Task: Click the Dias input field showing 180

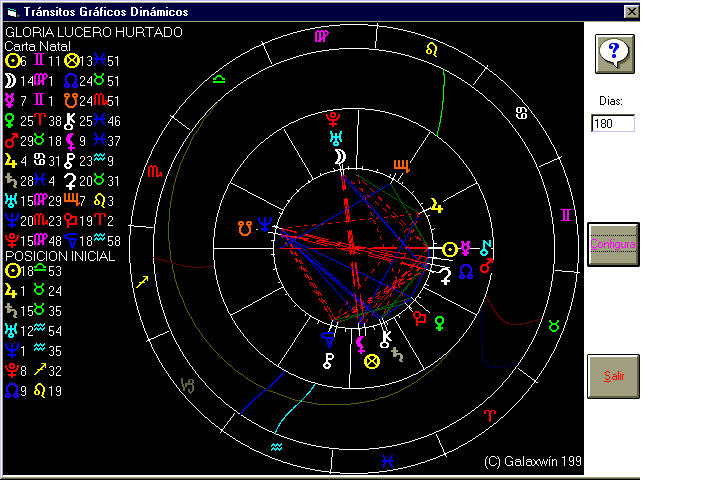Action: pos(613,124)
